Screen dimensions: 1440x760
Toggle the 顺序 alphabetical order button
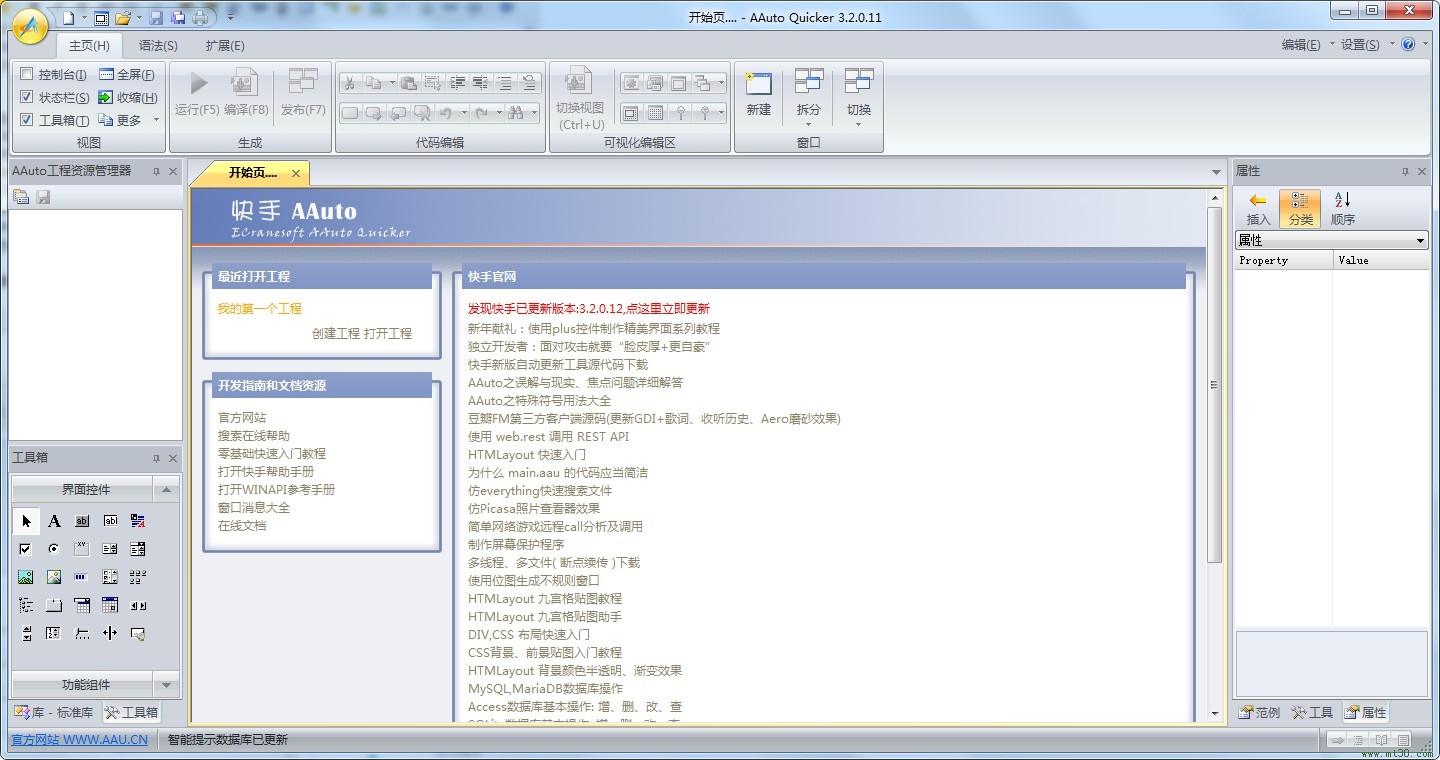coord(1343,209)
